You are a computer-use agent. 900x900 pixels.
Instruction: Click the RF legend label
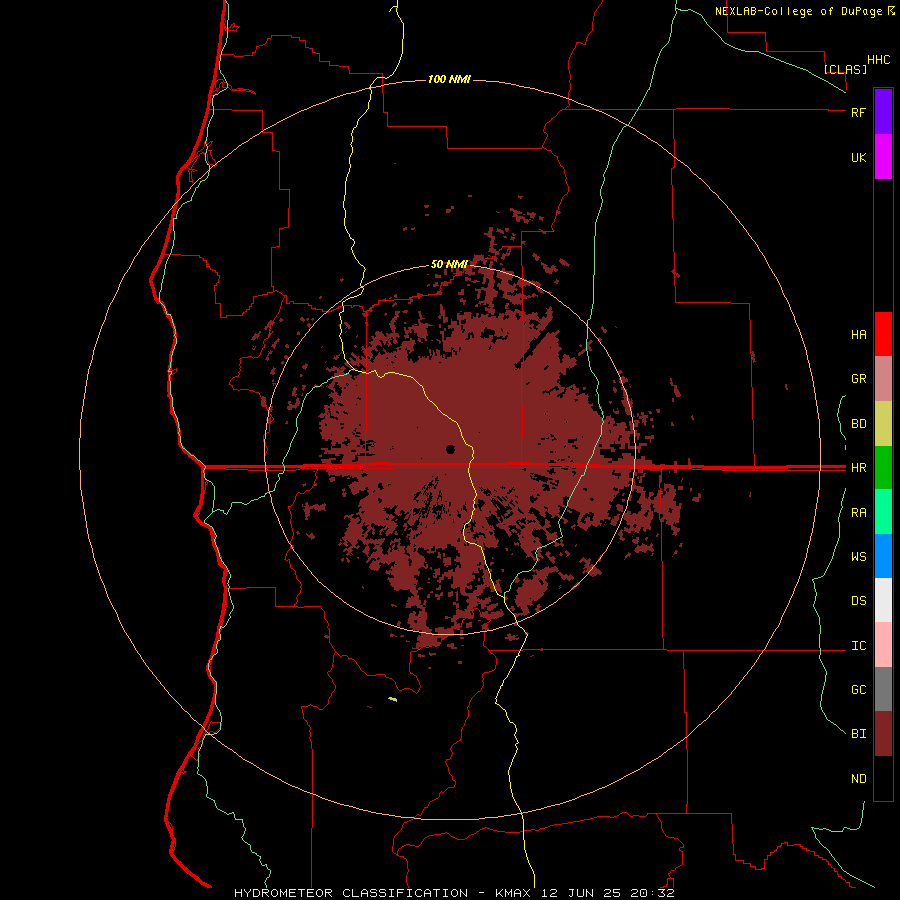pyautogui.click(x=858, y=112)
